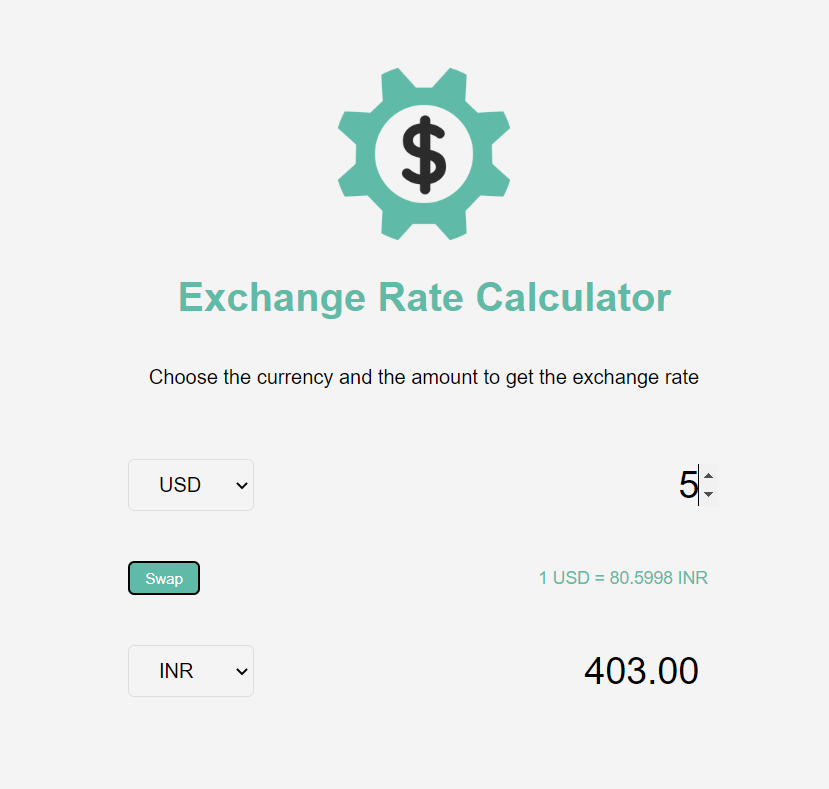This screenshot has height=789, width=829.
Task: Click the Swap button
Action: point(163,577)
